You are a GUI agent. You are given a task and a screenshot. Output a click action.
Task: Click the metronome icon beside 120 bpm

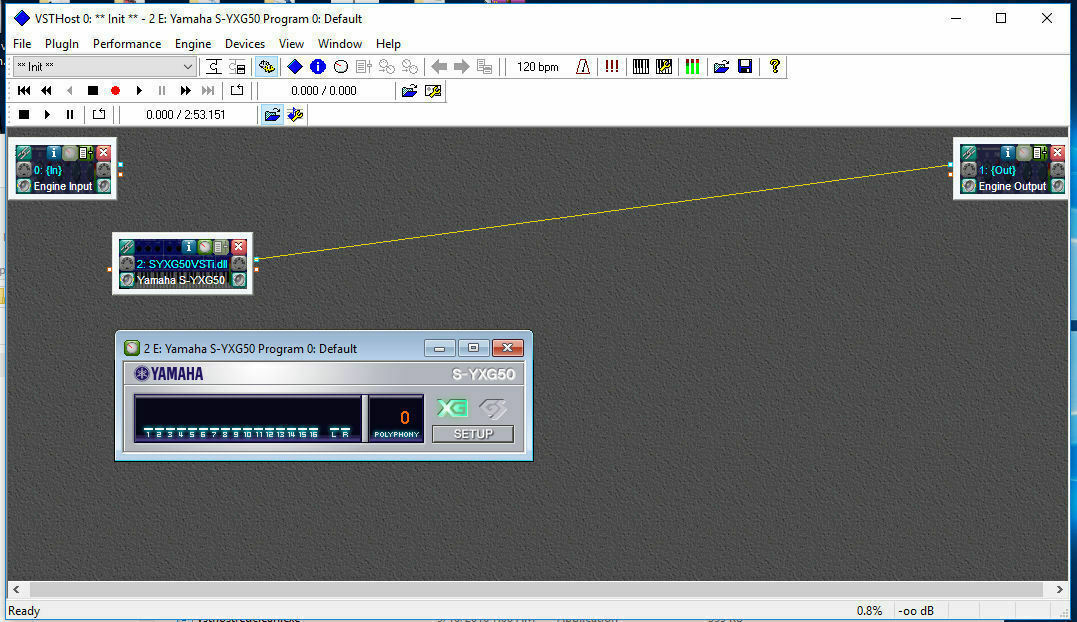coord(583,67)
